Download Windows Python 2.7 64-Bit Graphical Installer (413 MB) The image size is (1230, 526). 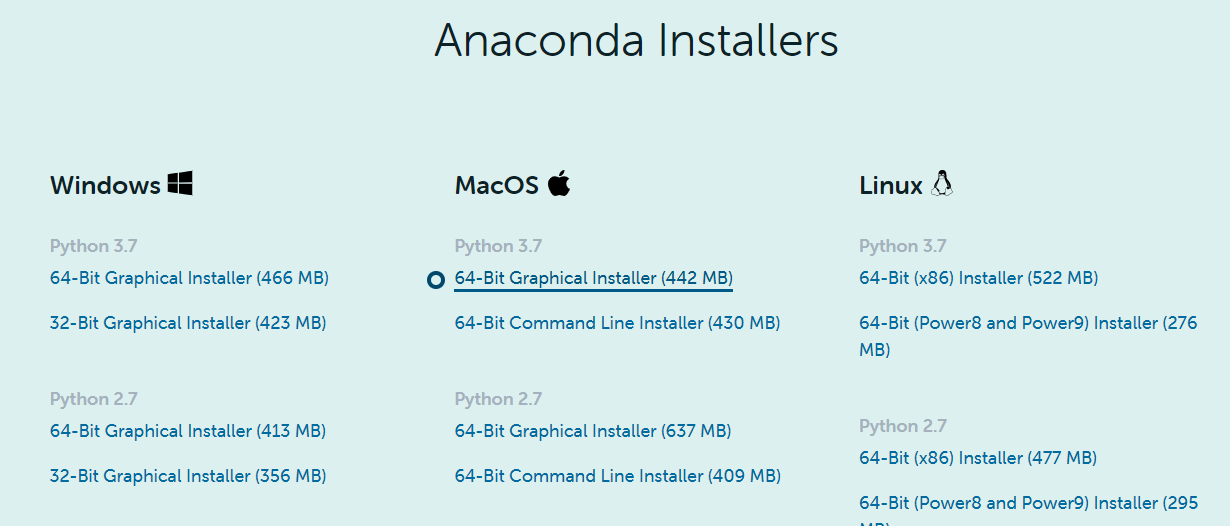pos(188,431)
